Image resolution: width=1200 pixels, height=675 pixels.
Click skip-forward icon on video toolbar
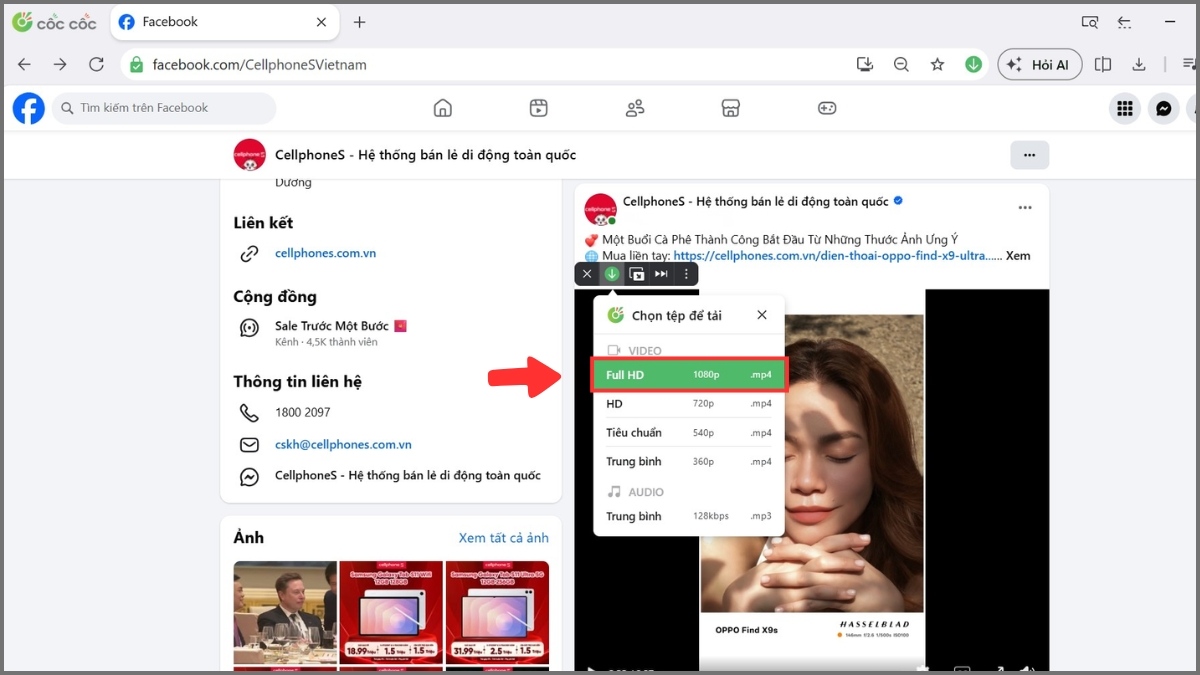point(661,274)
